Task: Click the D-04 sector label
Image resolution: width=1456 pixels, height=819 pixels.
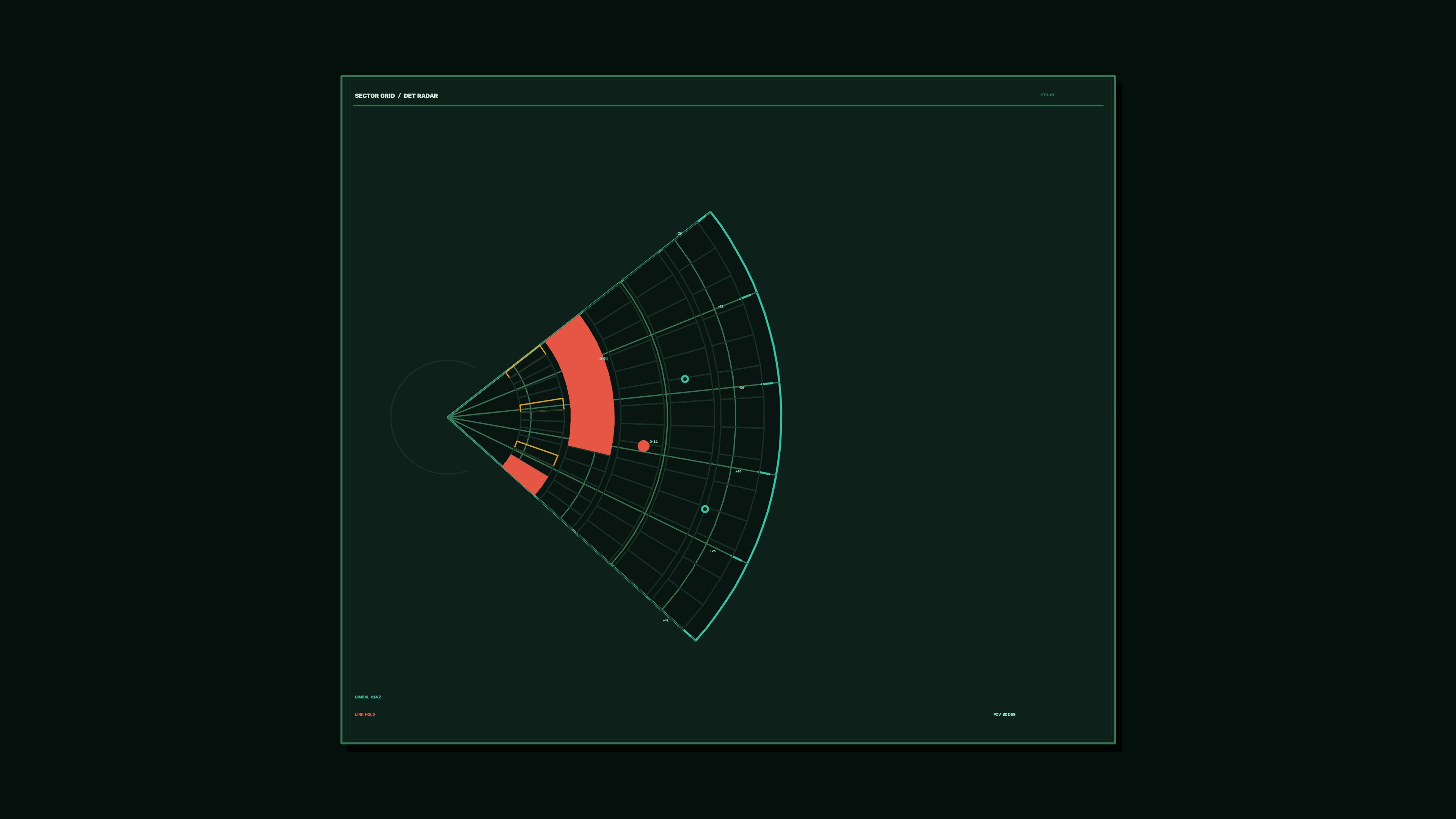Action: click(x=604, y=358)
